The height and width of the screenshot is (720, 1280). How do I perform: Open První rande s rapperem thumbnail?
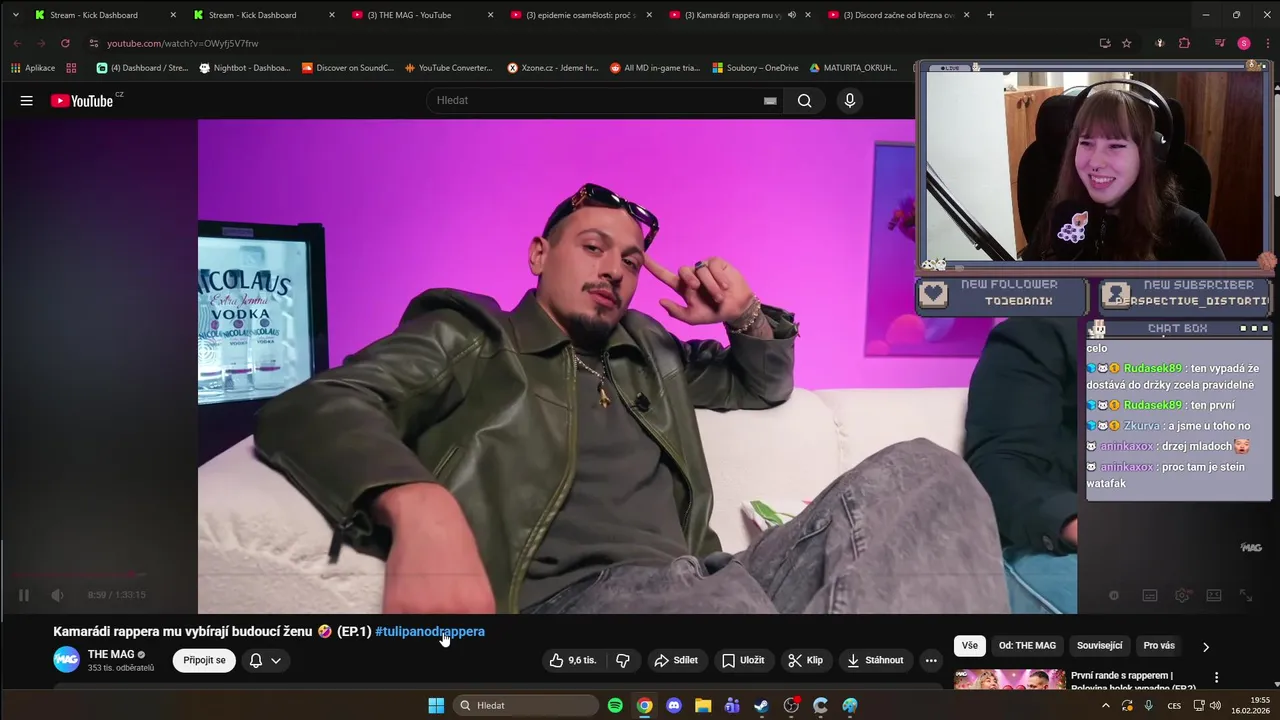[1009, 680]
